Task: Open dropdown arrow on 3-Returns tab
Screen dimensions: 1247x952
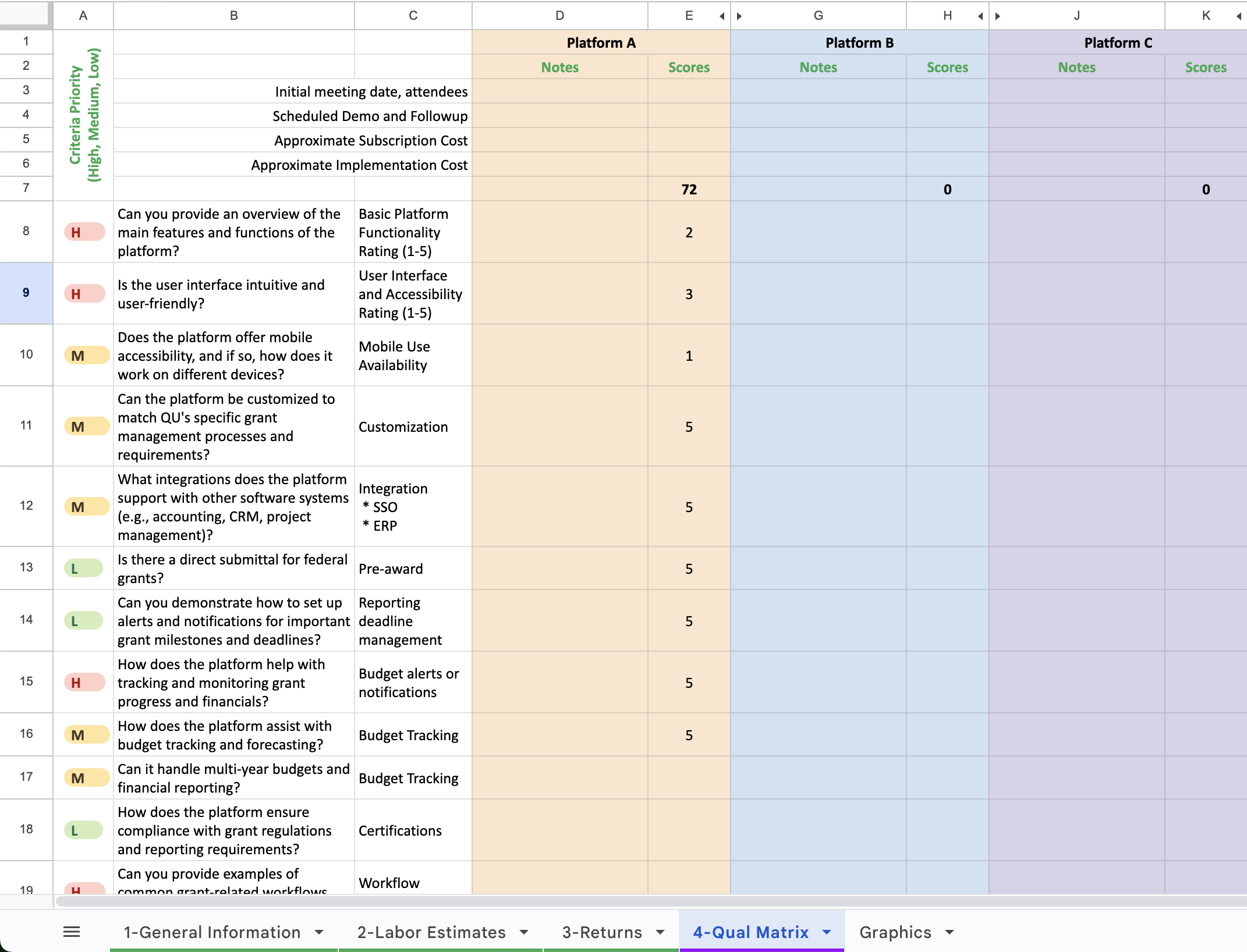Action: [660, 932]
